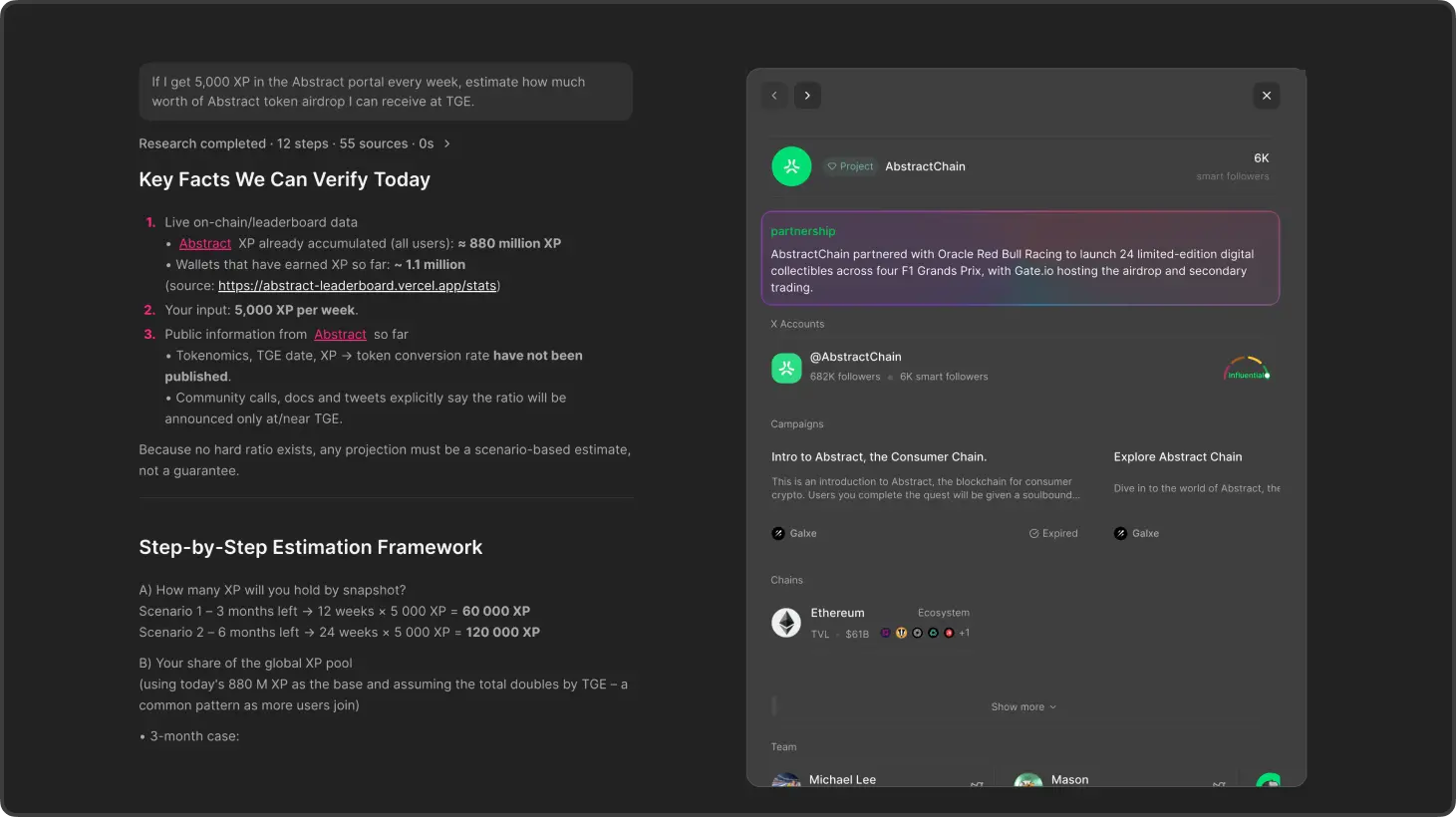The width and height of the screenshot is (1456, 817).
Task: Open the abstract-leaderboard.vercel.app/stats link
Action: [x=357, y=286]
